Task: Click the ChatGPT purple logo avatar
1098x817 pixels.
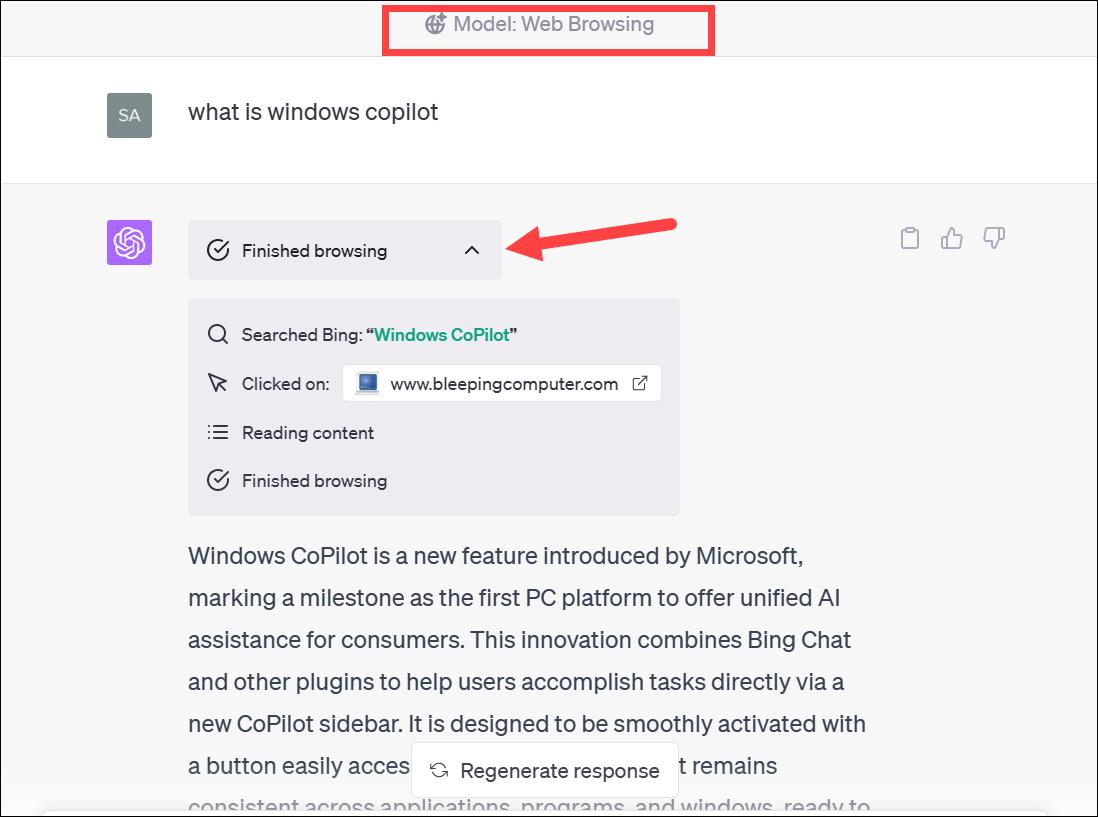Action: (130, 242)
